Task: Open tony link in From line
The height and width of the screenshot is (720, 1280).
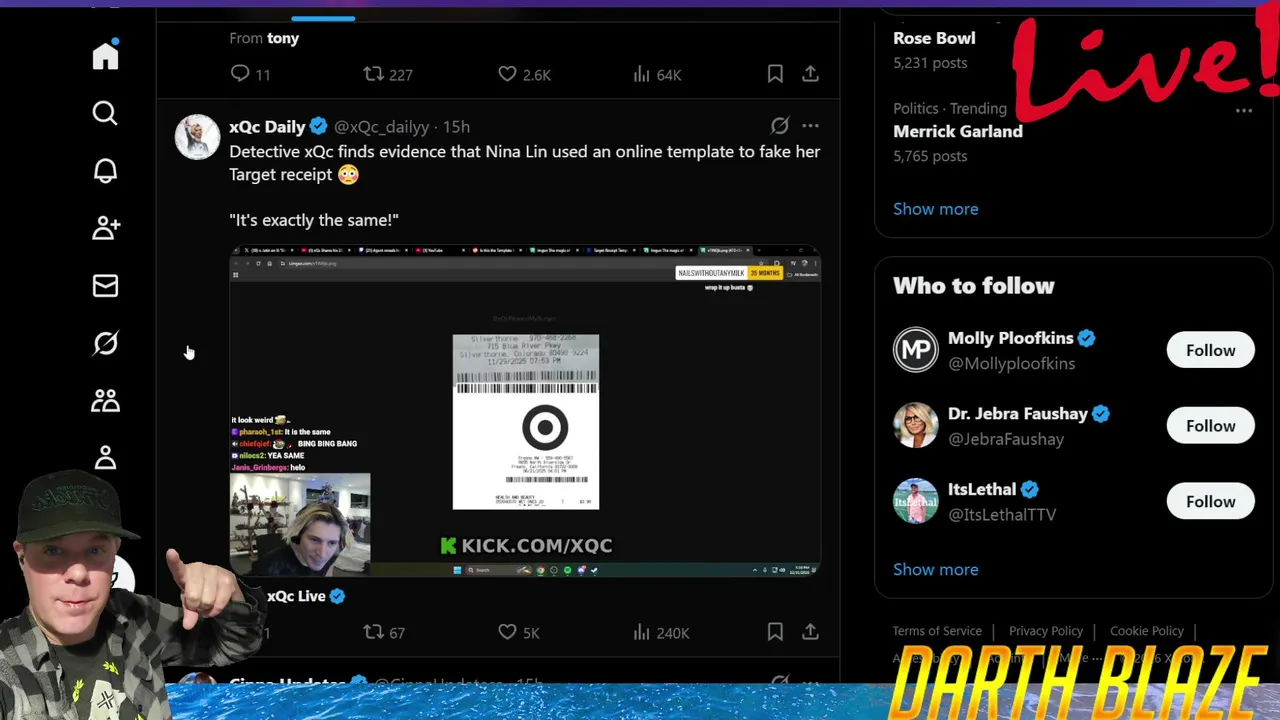Action: point(283,38)
